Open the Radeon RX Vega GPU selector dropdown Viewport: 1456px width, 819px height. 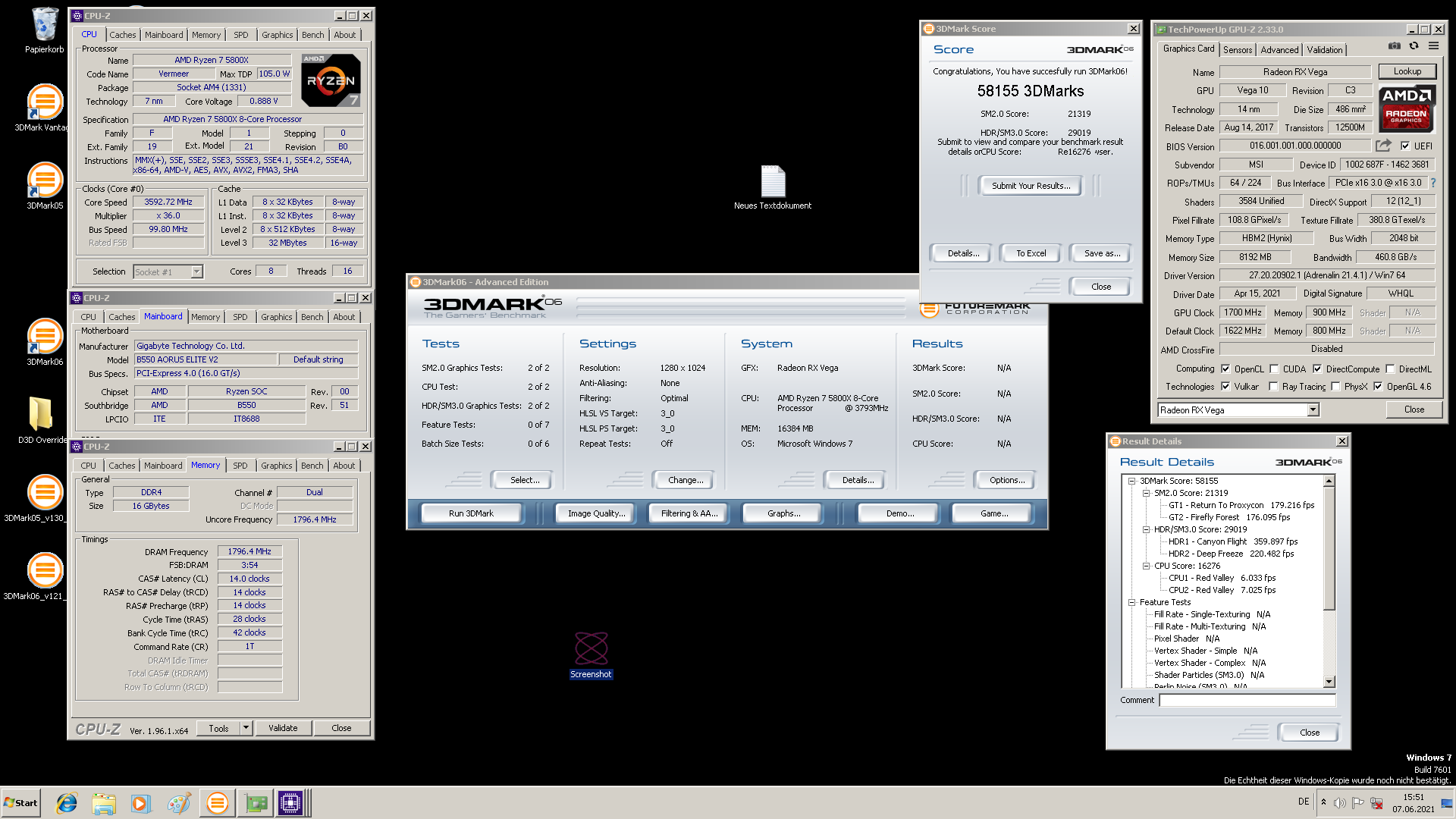click(x=1313, y=410)
